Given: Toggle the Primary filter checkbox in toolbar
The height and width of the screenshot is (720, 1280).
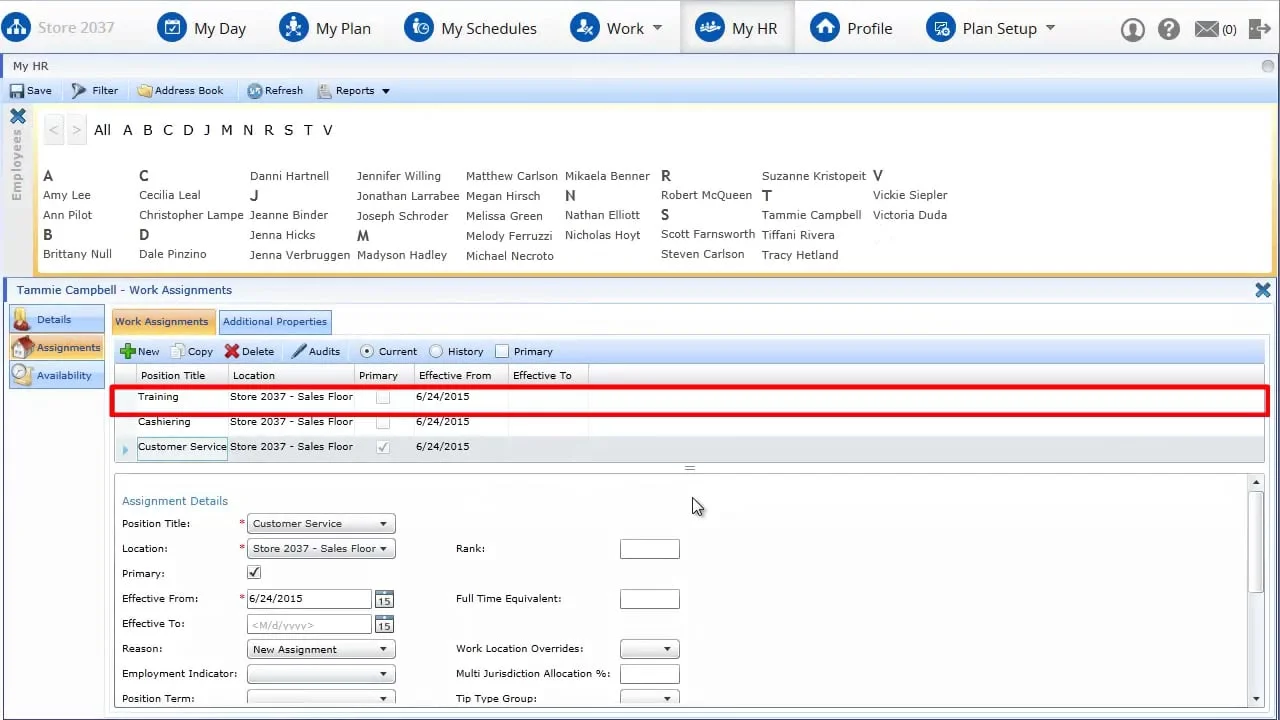Looking at the screenshot, I should coord(502,351).
